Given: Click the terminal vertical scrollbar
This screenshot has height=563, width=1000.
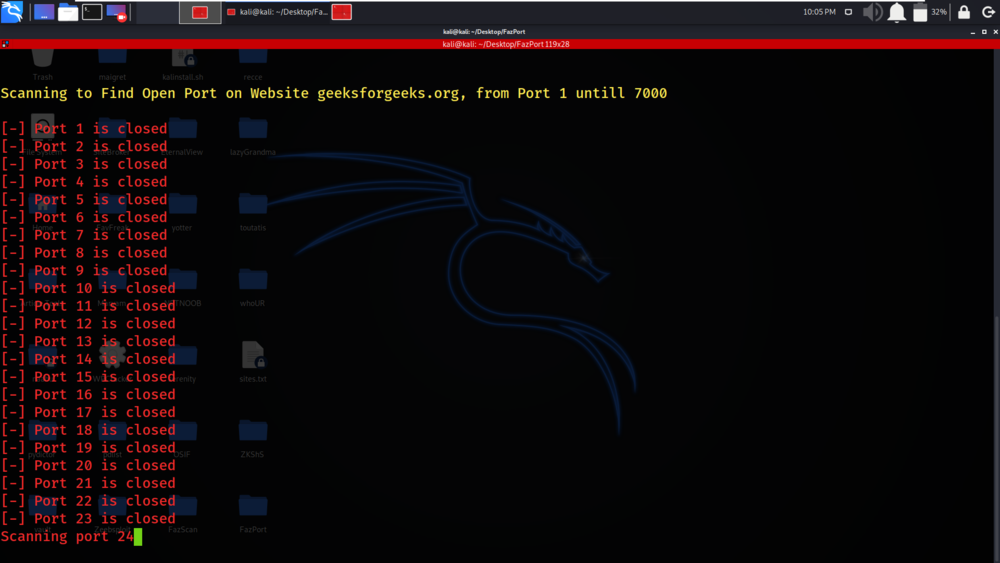Looking at the screenshot, I should pos(997,306).
